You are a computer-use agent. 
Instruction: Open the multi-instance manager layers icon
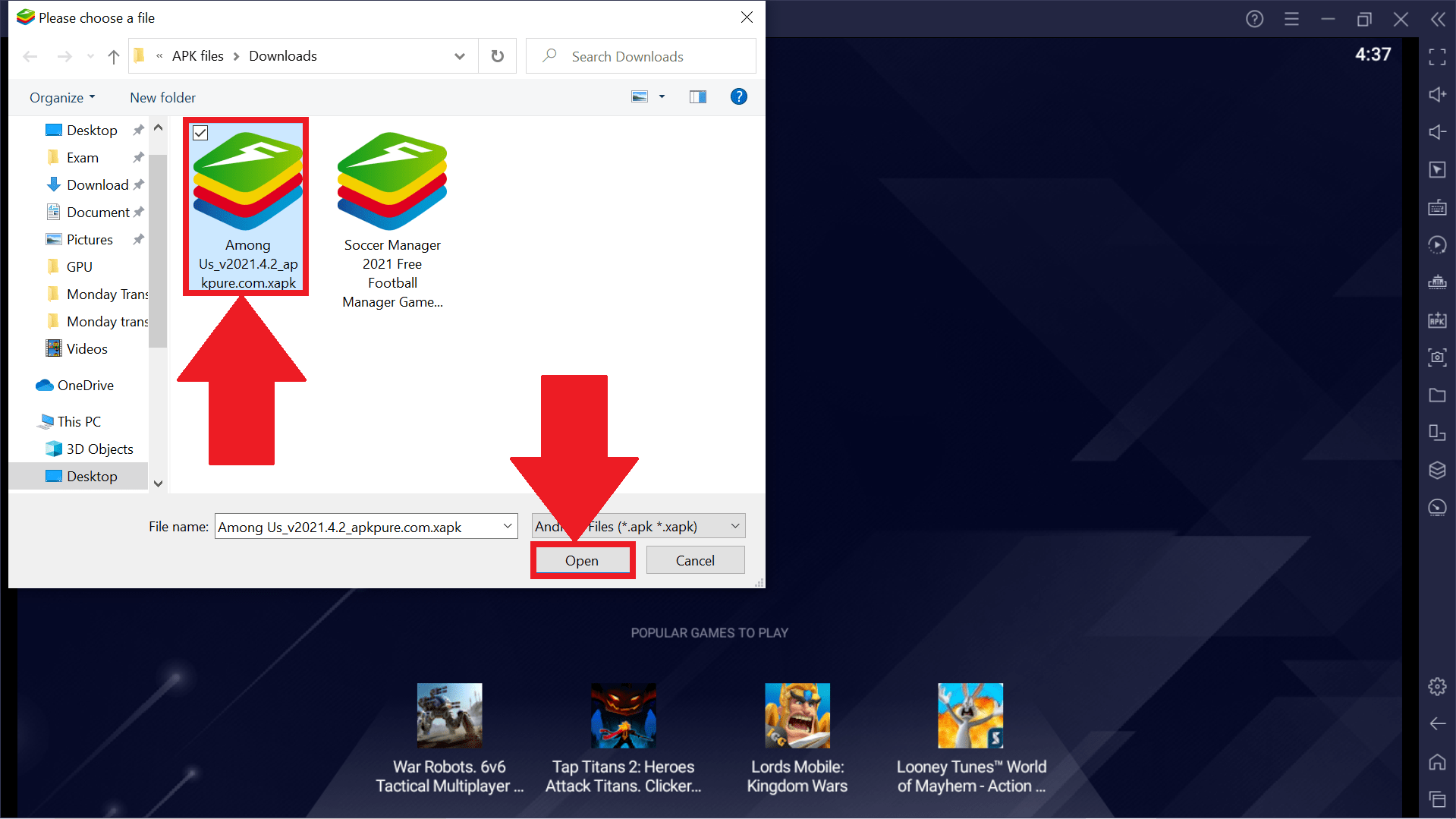1437,471
